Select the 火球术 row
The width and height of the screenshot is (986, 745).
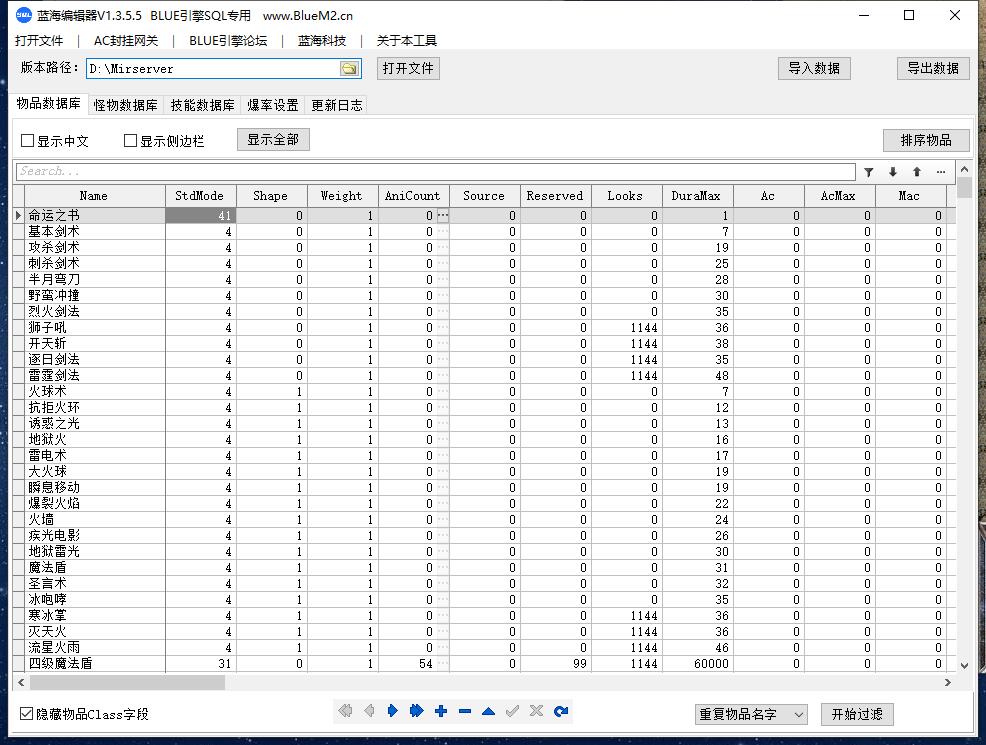coord(484,392)
